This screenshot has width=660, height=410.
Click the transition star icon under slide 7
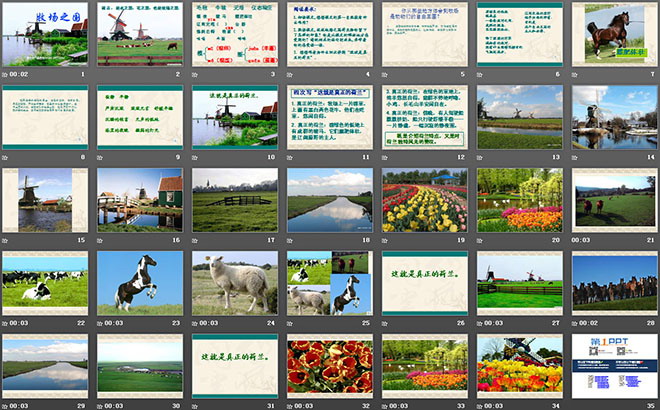click(x=578, y=74)
